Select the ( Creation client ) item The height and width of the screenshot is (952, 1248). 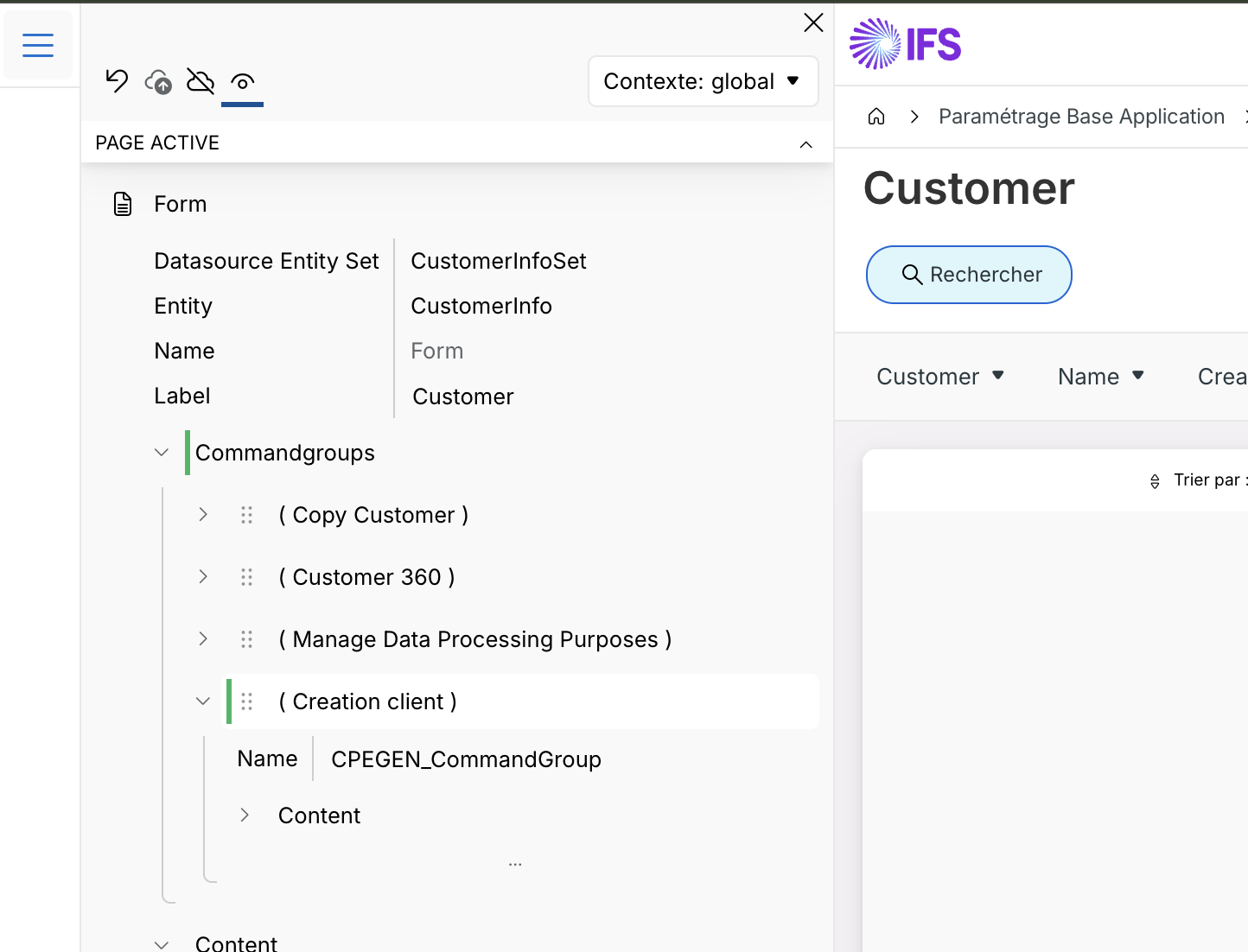367,701
